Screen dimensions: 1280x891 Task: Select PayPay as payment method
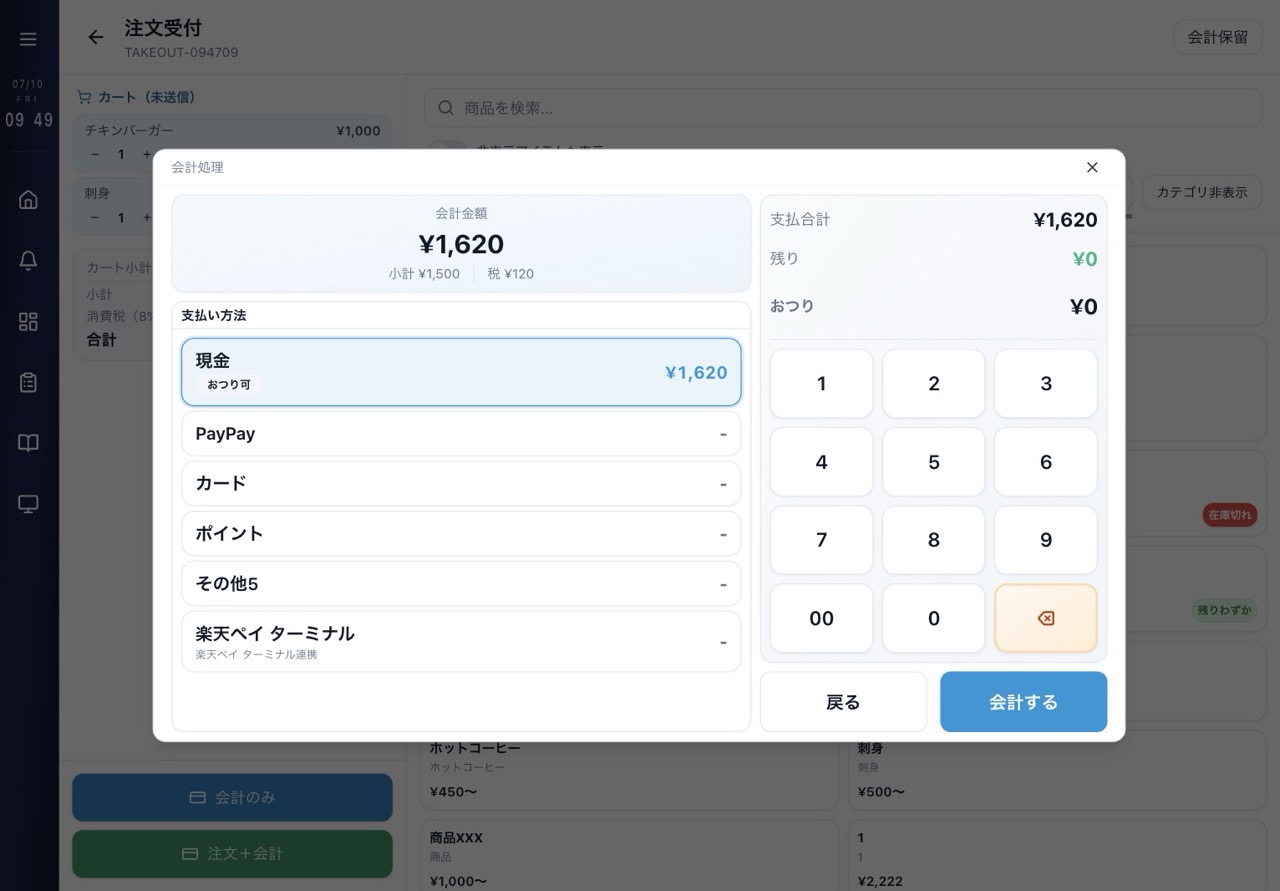click(461, 434)
